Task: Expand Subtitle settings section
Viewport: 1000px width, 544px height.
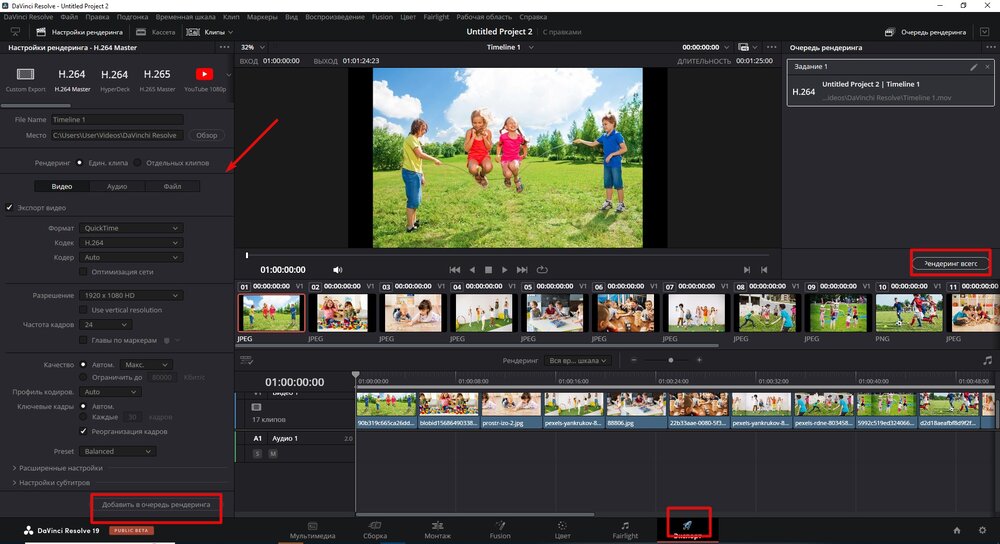Action: [x=51, y=483]
